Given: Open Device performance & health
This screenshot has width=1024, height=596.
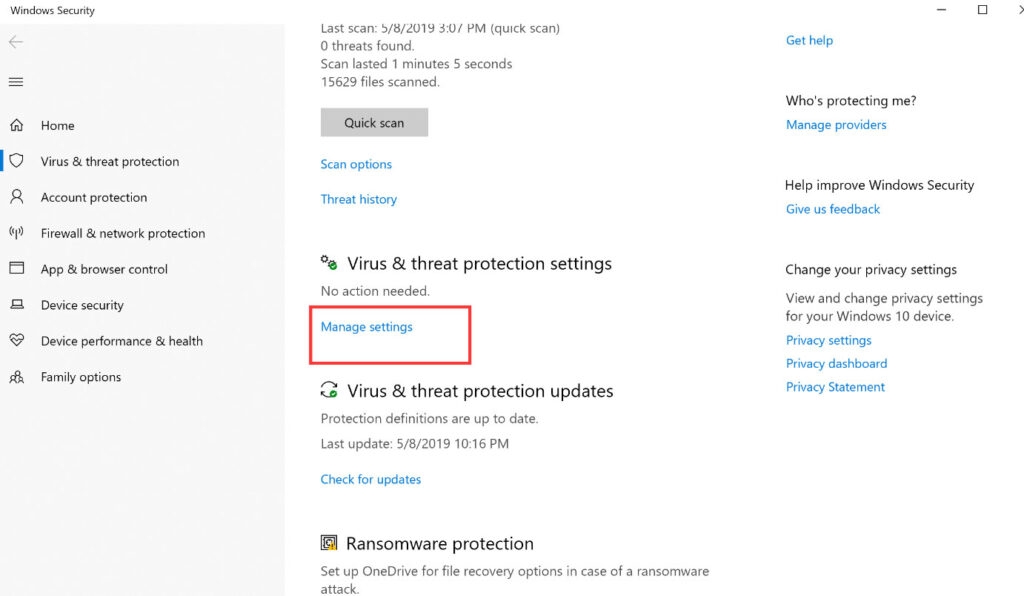Looking at the screenshot, I should click(121, 341).
